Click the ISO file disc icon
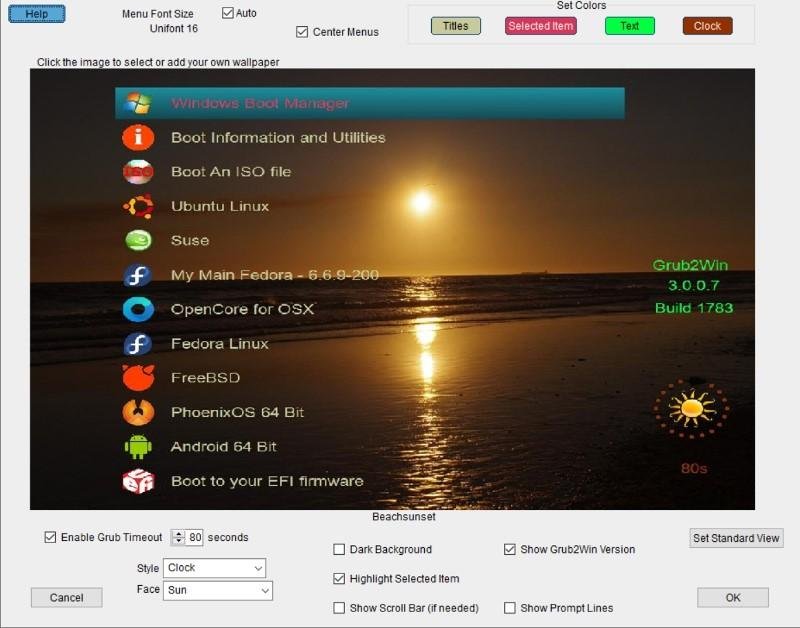 [x=138, y=172]
